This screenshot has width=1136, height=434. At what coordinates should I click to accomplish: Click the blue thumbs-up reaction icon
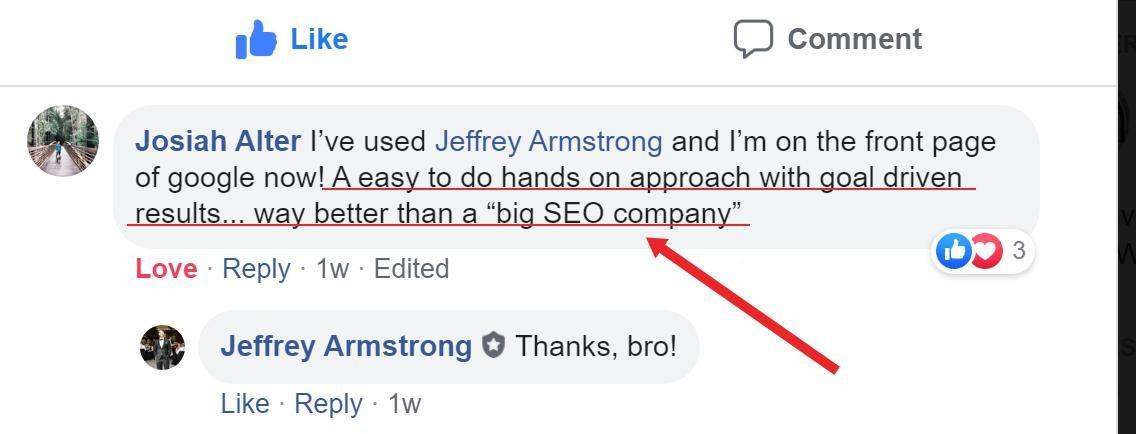(954, 250)
